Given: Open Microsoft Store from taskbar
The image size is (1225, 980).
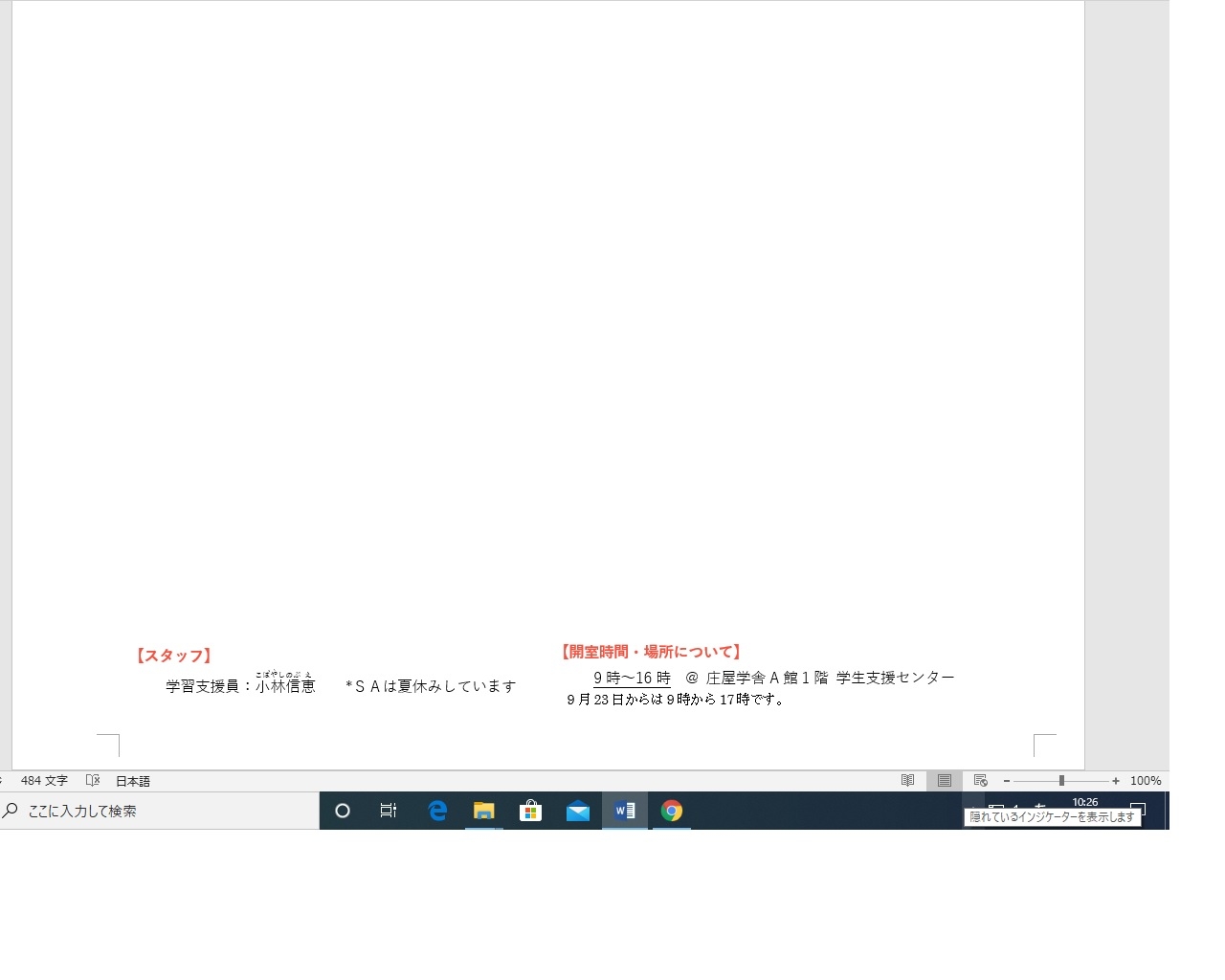Looking at the screenshot, I should (x=530, y=811).
